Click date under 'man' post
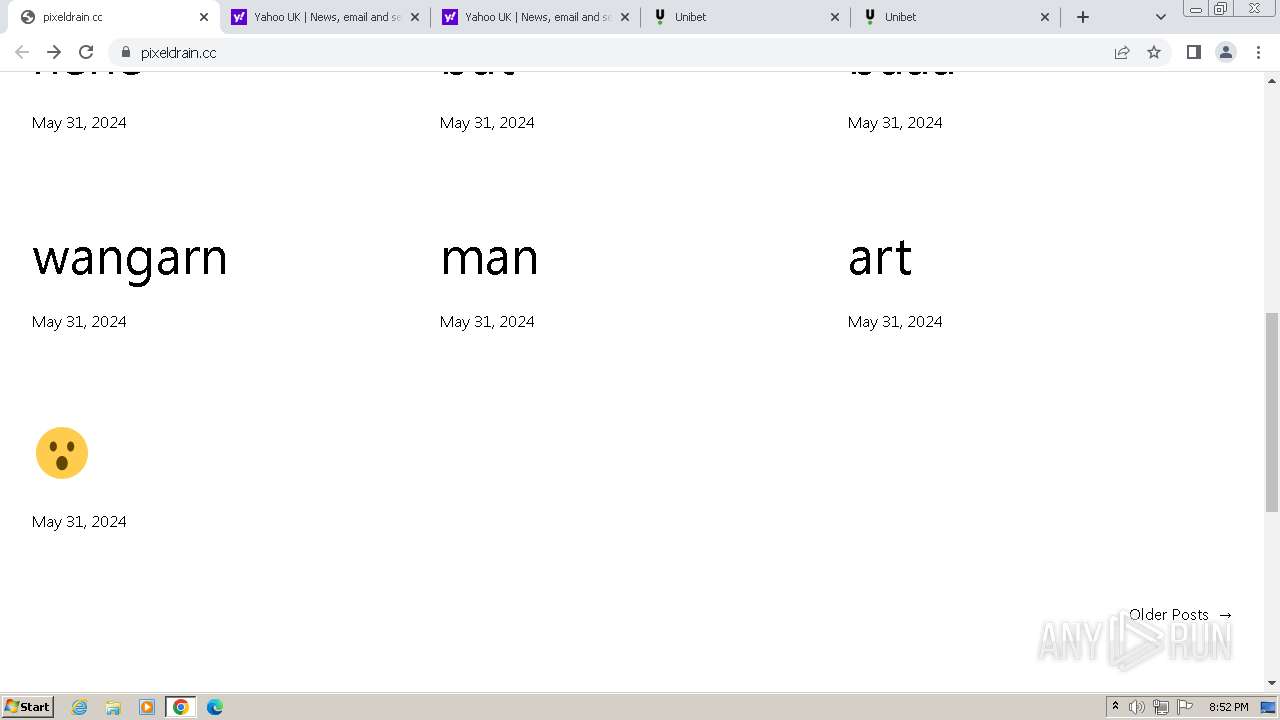 coord(487,321)
